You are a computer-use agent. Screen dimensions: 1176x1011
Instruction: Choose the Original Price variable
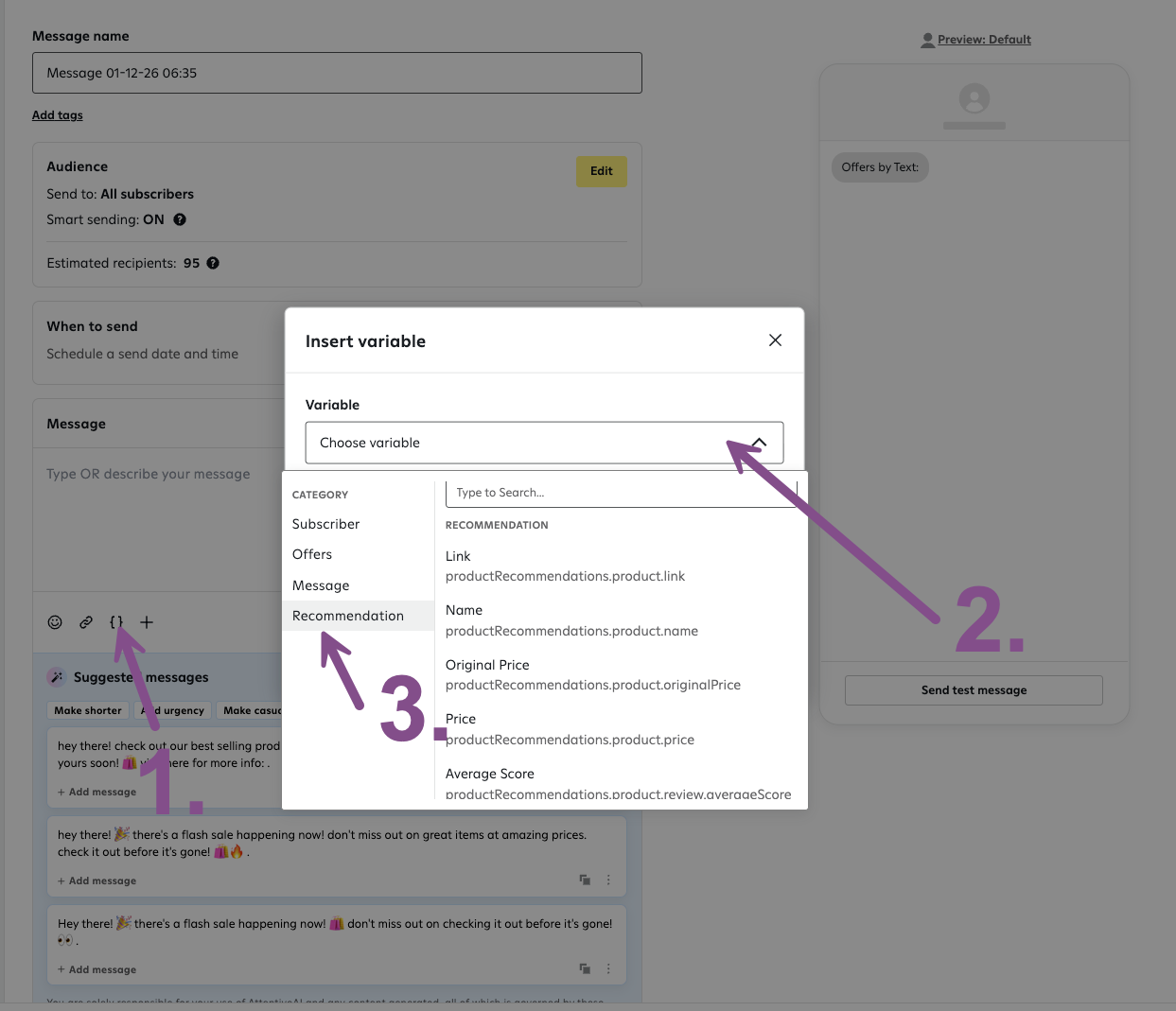point(592,675)
